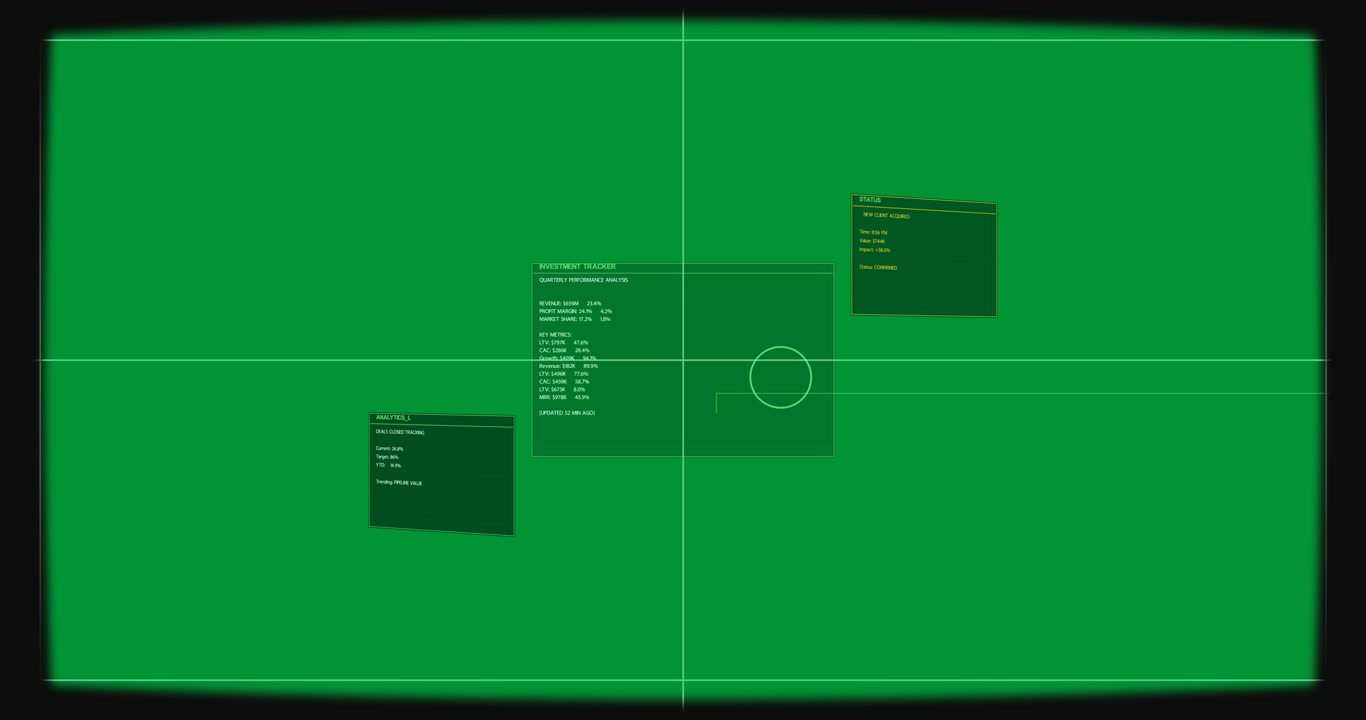
Task: Click the Trending: PIPELINE VALUE line
Action: tap(399, 483)
